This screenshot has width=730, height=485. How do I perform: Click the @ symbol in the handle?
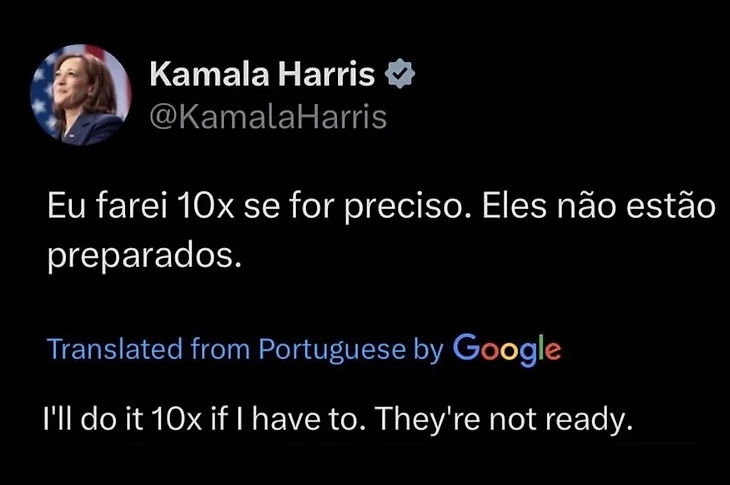point(162,117)
